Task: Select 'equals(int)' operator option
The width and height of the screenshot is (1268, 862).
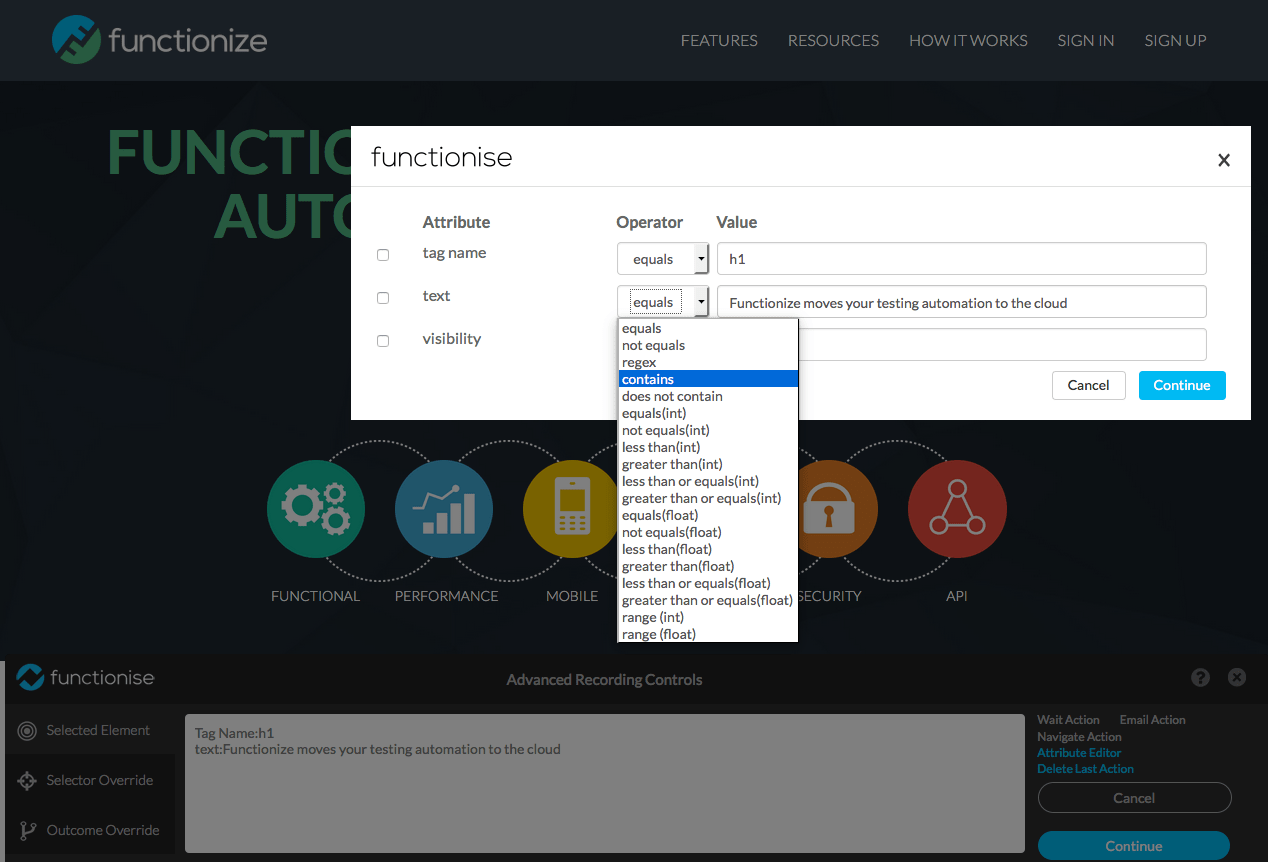Action: (708, 413)
